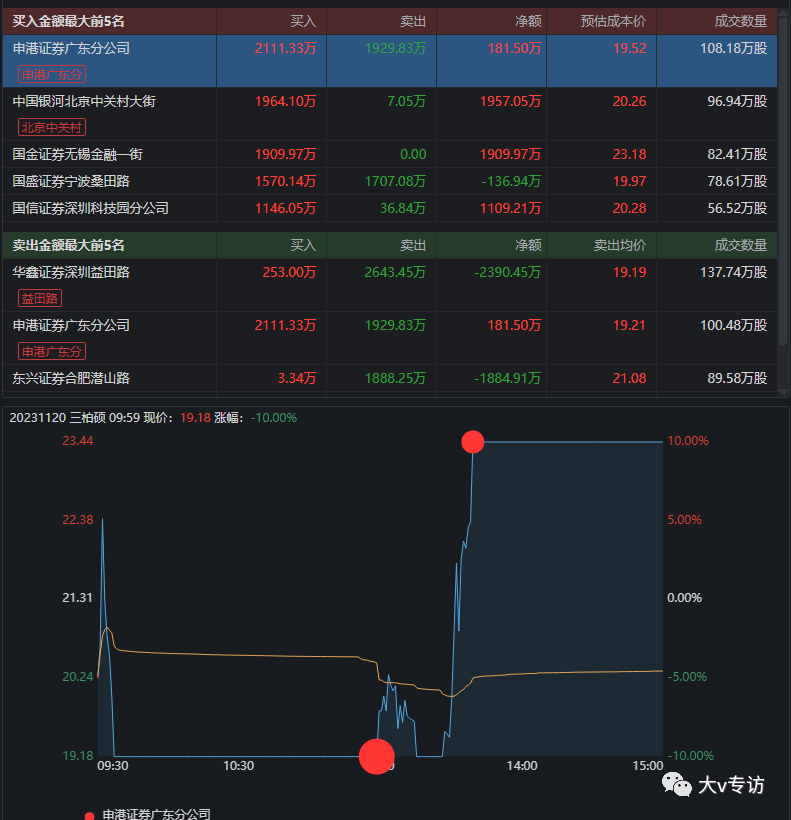Image resolution: width=791 pixels, height=820 pixels.
Task: Select the highlighted 申港证券广东分公司 buy row
Action: [389, 61]
